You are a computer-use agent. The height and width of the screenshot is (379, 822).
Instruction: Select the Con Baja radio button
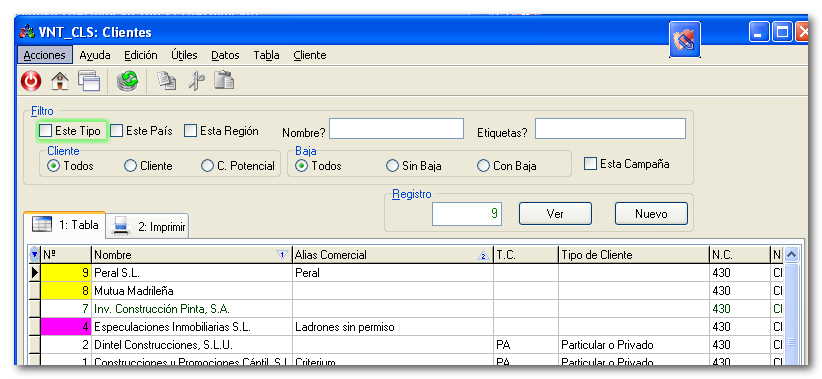coord(483,166)
